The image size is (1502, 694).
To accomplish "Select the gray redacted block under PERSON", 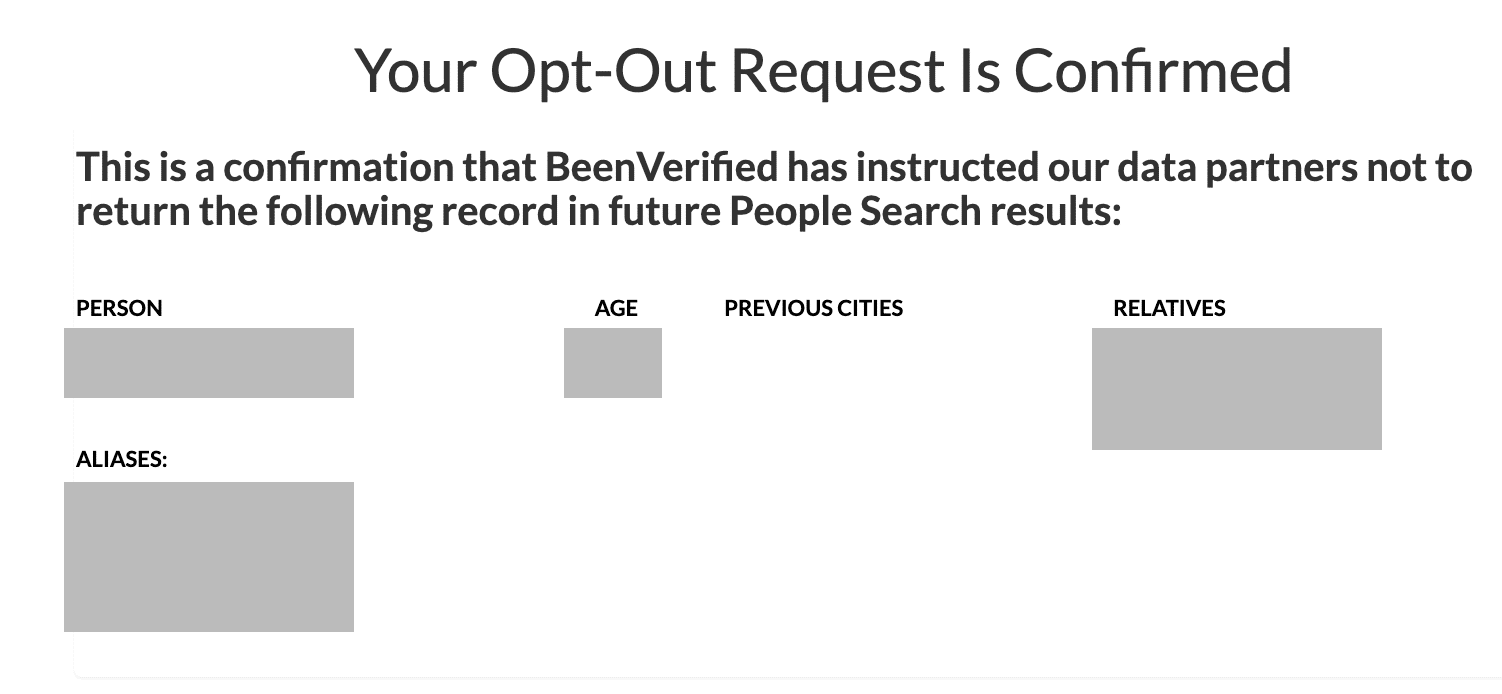I will point(209,363).
